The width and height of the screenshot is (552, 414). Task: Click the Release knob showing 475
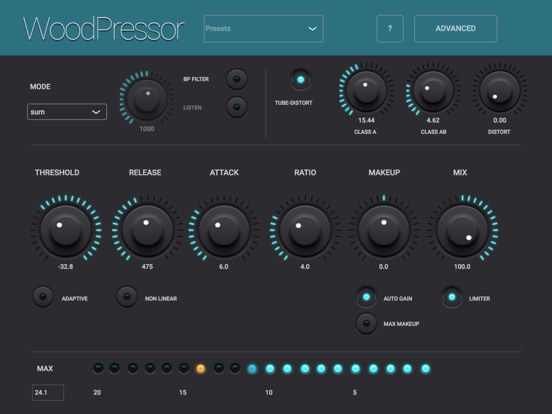147,231
